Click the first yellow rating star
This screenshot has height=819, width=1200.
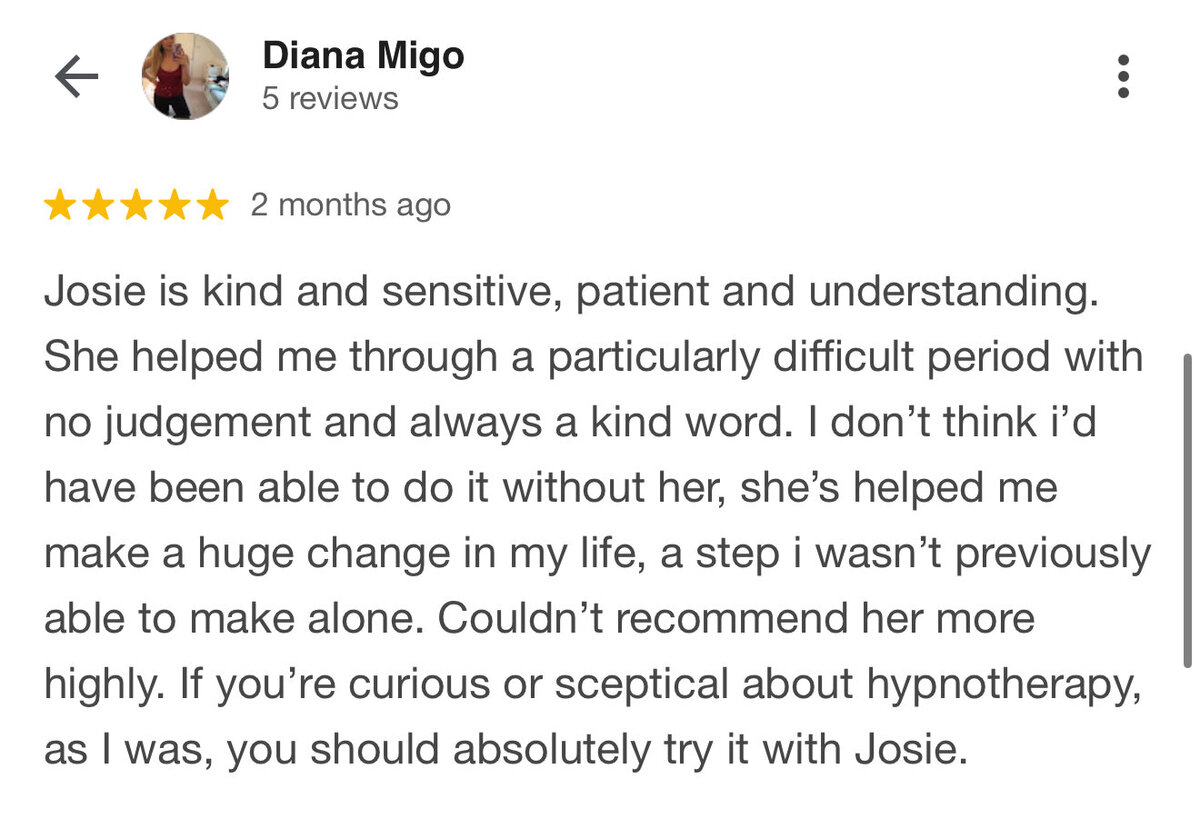pyautogui.click(x=61, y=205)
